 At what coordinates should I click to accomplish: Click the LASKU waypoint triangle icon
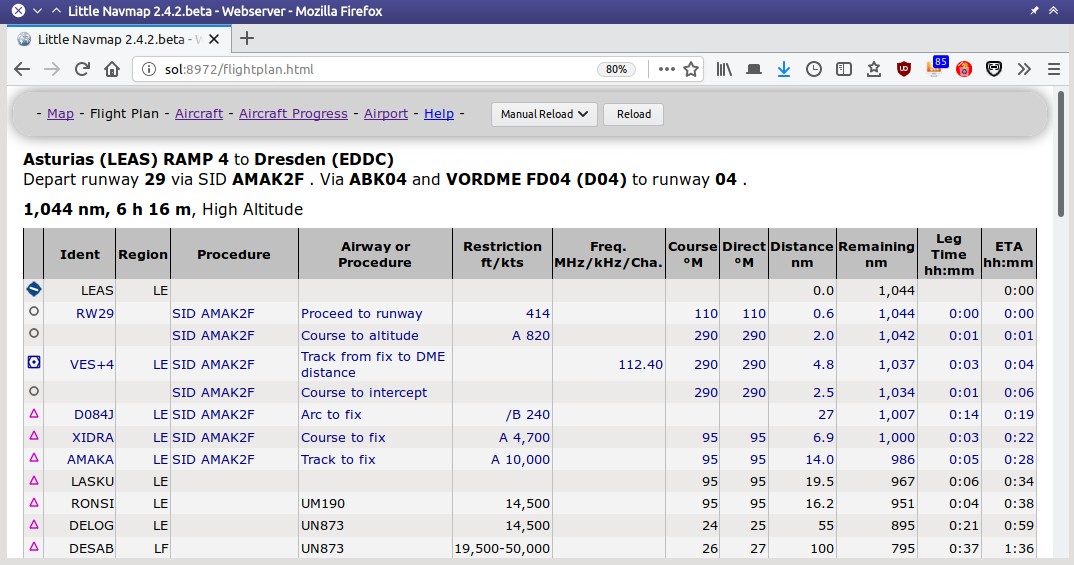tap(34, 481)
